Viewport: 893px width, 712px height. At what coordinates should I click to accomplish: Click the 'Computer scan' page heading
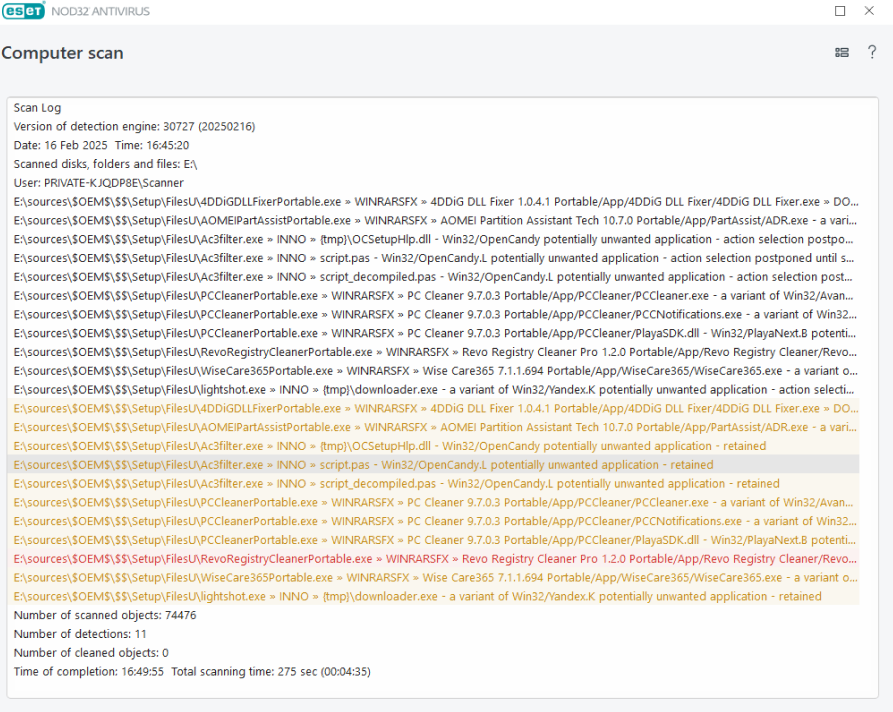(x=63, y=53)
